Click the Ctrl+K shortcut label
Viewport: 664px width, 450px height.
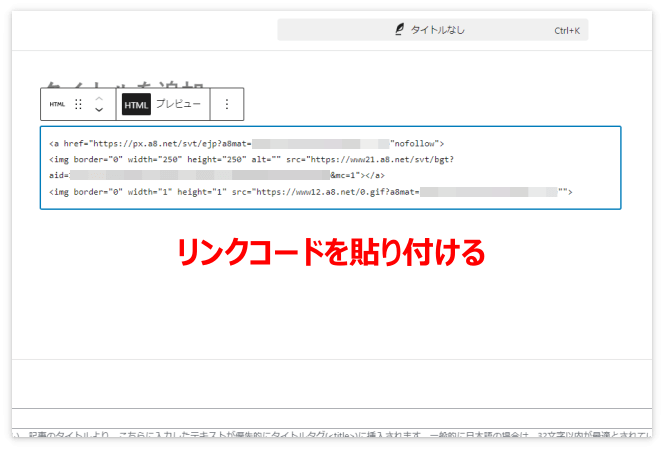point(567,30)
